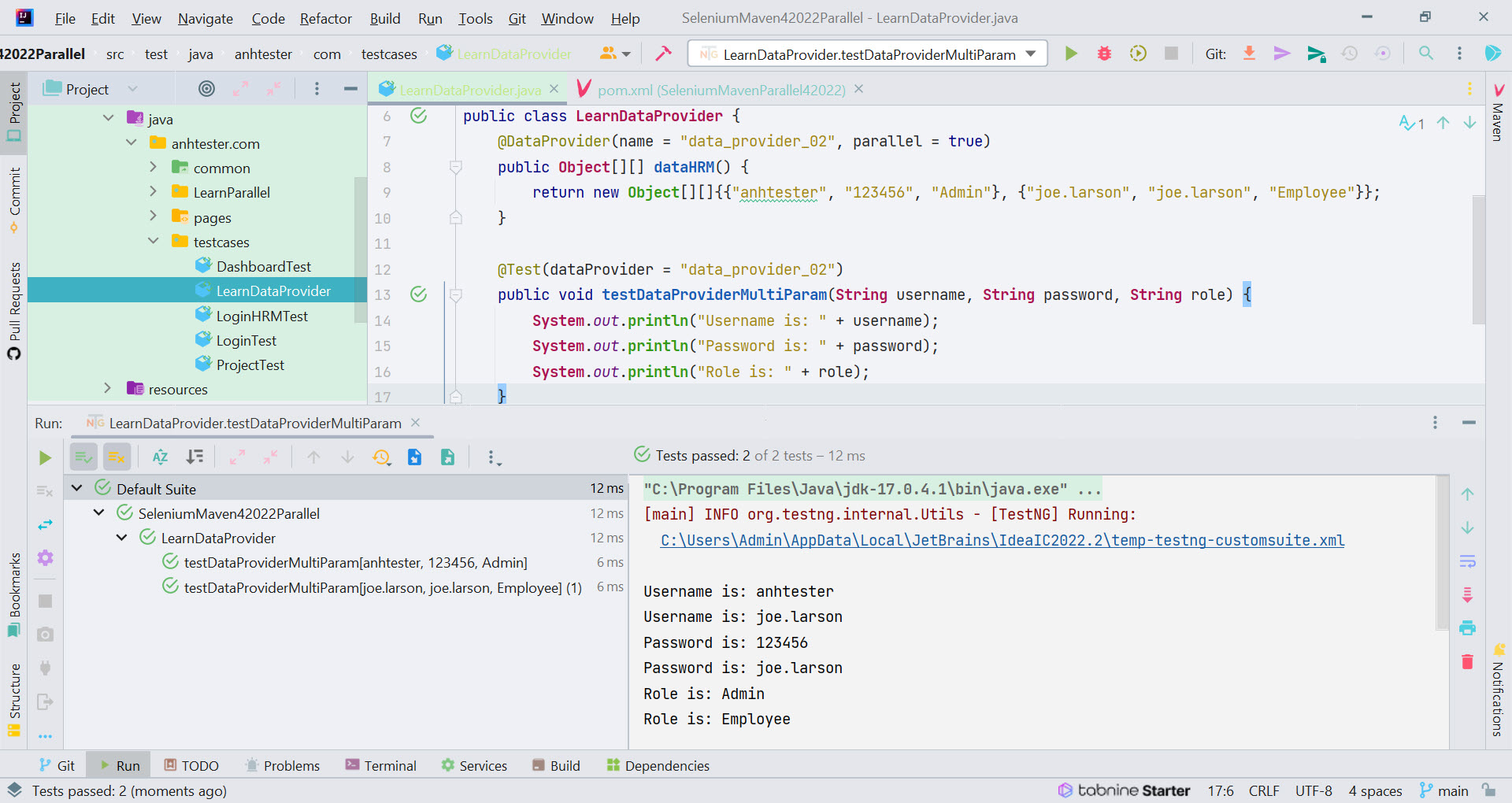Click 4 spaces indent setting
This screenshot has width=1512, height=803.
pyautogui.click(x=1375, y=790)
